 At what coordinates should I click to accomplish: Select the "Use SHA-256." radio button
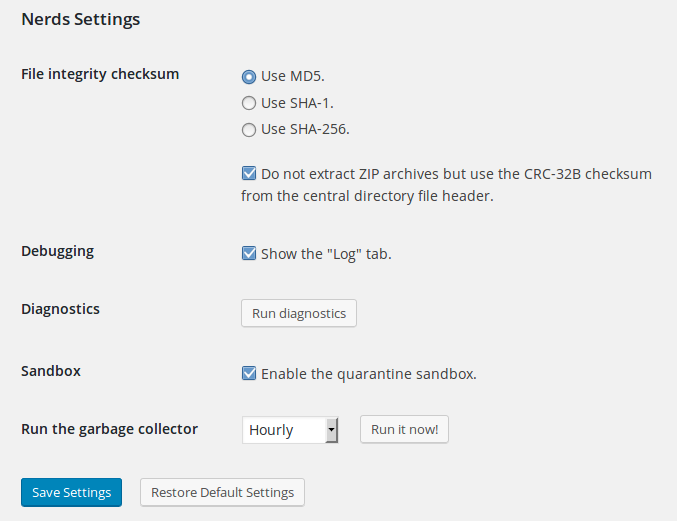[x=248, y=129]
